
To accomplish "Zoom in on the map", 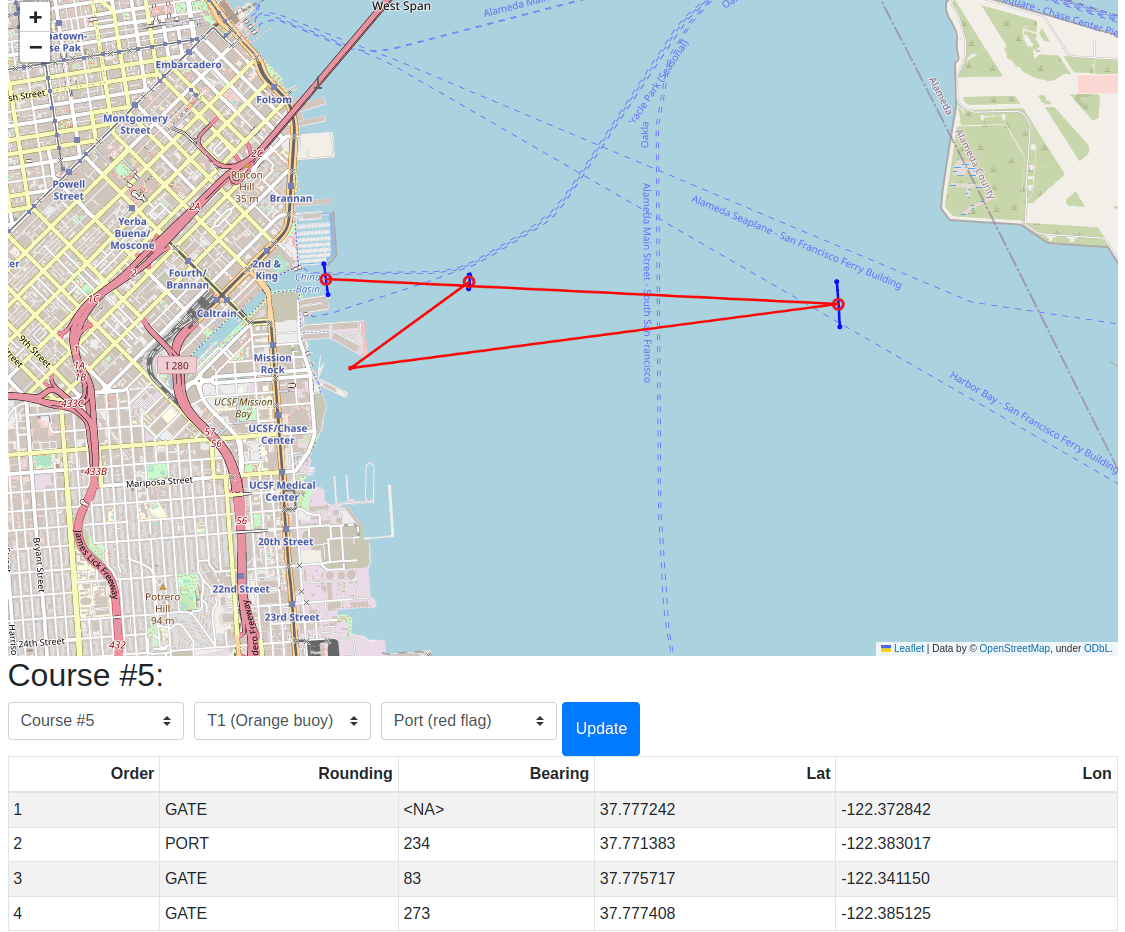I will pos(35,17).
